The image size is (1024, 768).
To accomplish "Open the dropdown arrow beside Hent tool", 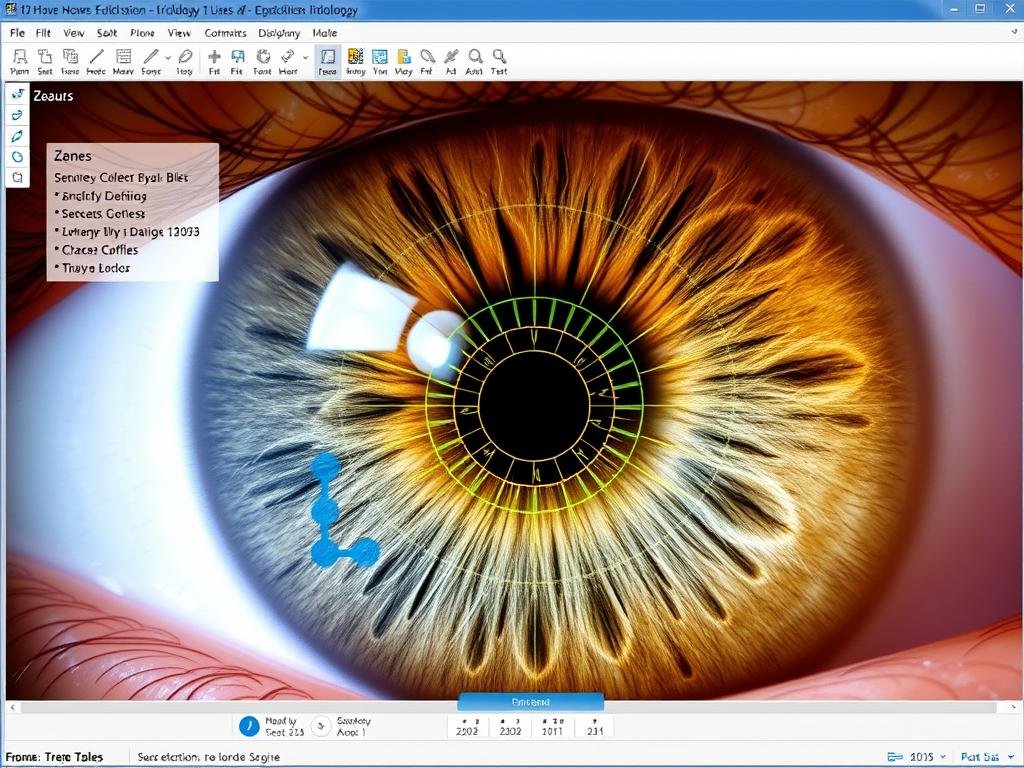I will tap(305, 57).
